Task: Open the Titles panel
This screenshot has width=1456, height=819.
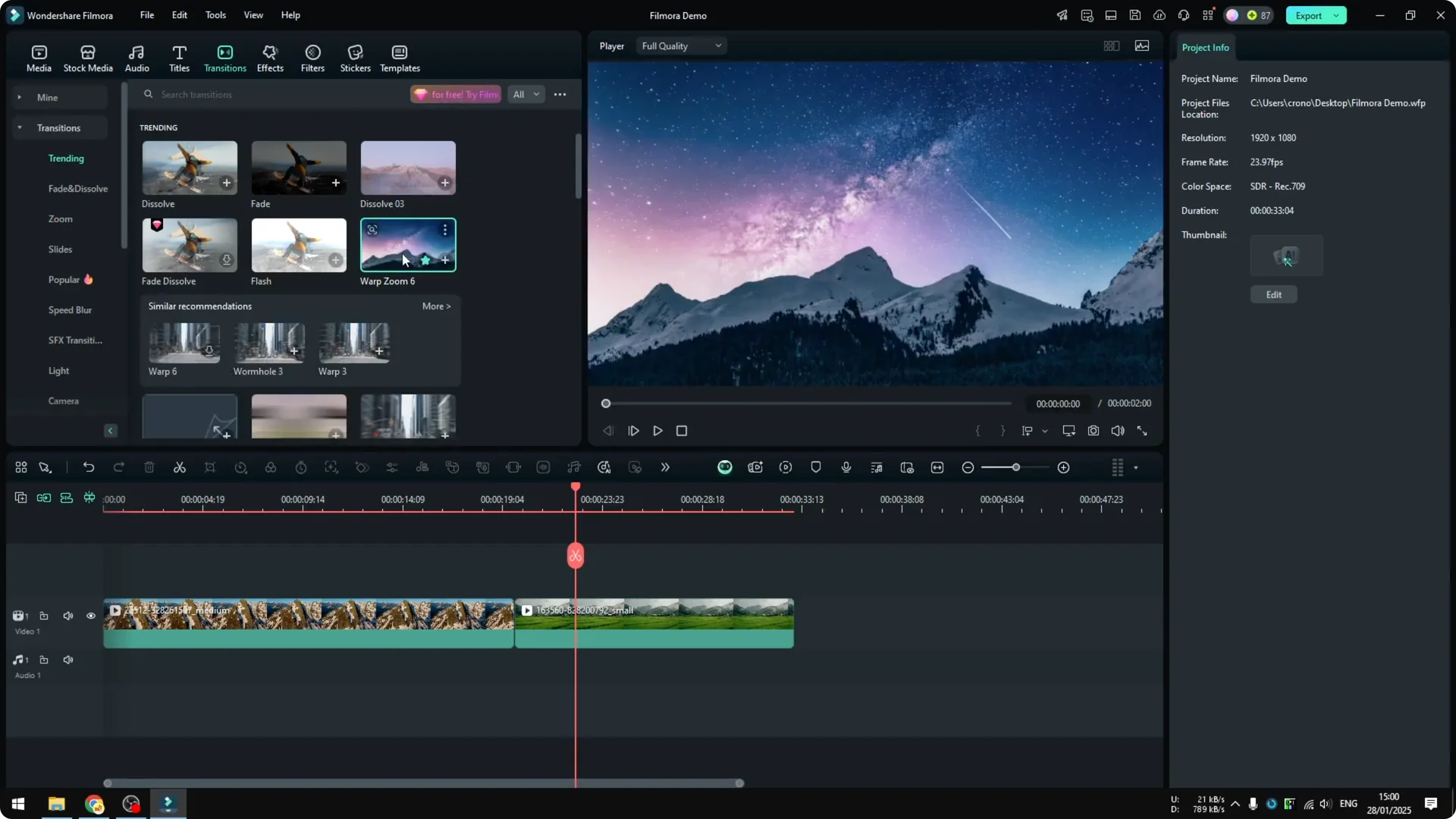Action: [179, 58]
